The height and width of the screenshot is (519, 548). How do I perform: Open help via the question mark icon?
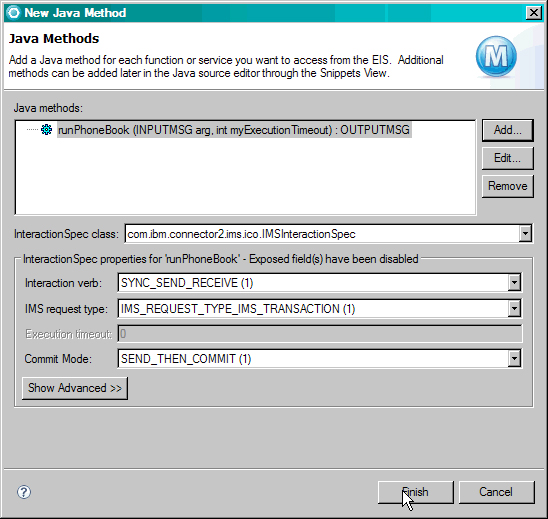[x=24, y=492]
